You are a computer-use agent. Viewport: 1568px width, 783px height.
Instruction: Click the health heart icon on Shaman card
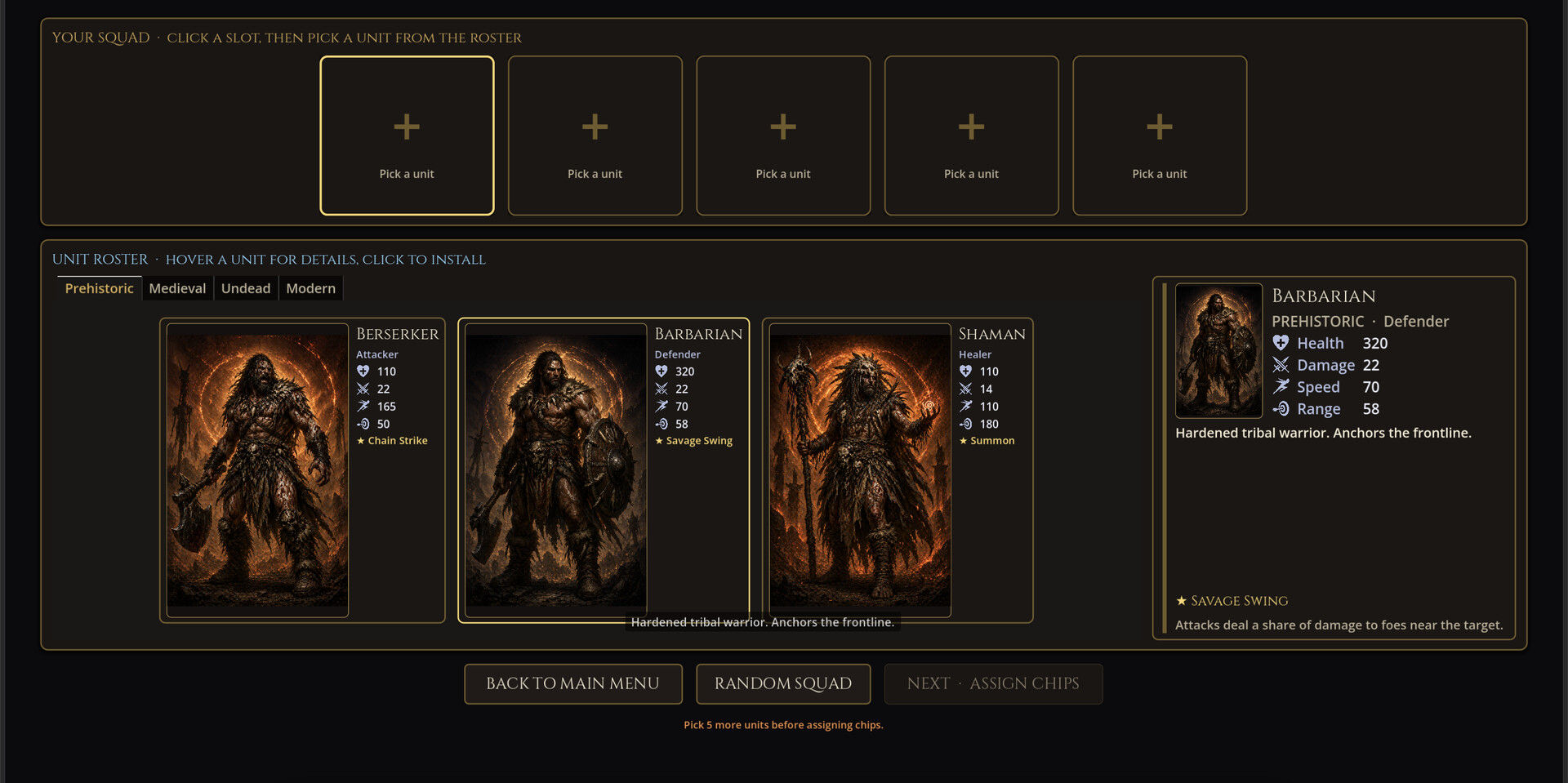966,371
